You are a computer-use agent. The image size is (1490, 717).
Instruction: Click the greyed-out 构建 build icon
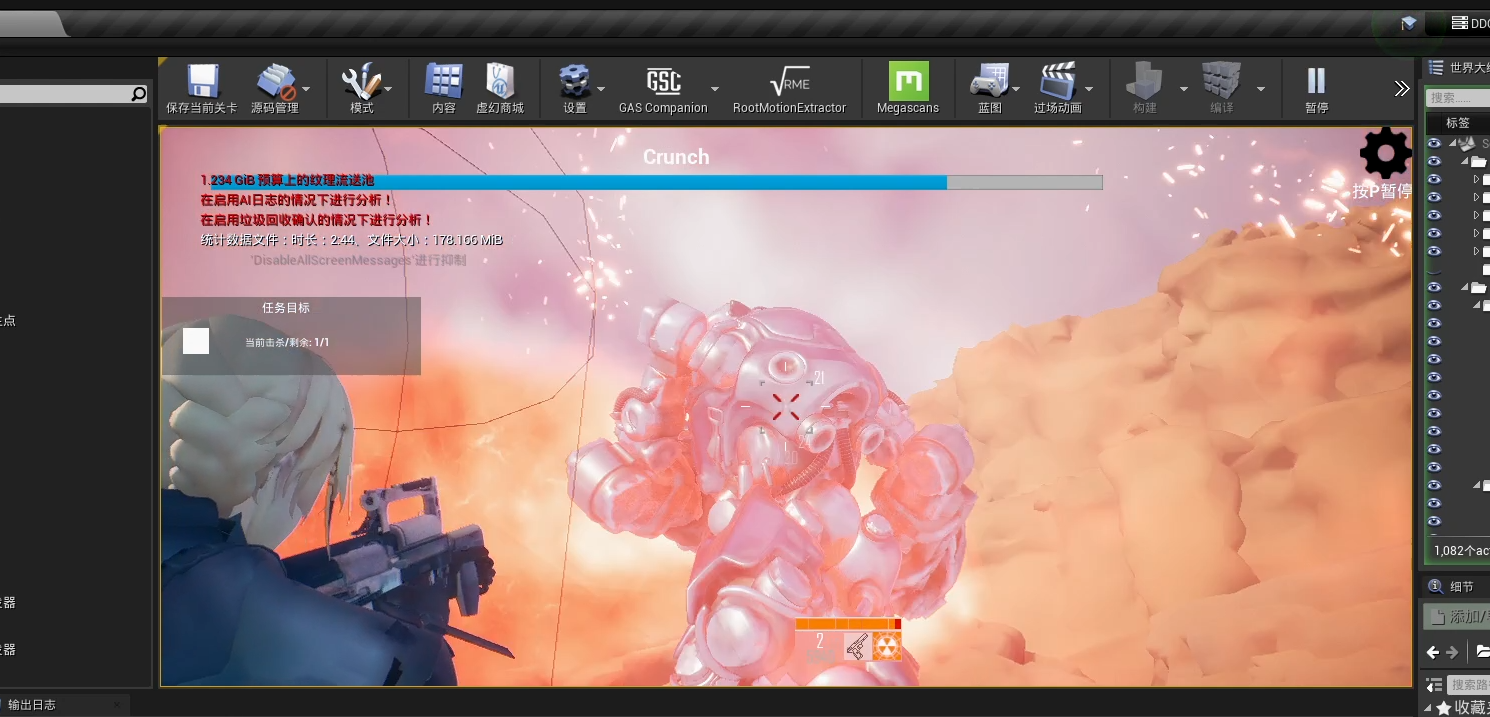[1145, 81]
